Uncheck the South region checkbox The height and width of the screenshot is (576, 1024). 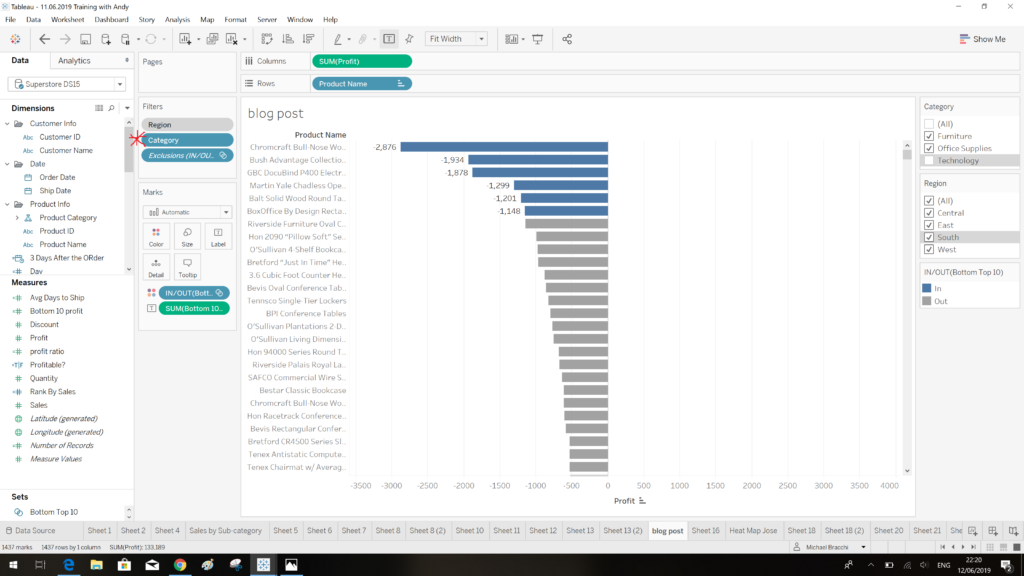point(929,237)
